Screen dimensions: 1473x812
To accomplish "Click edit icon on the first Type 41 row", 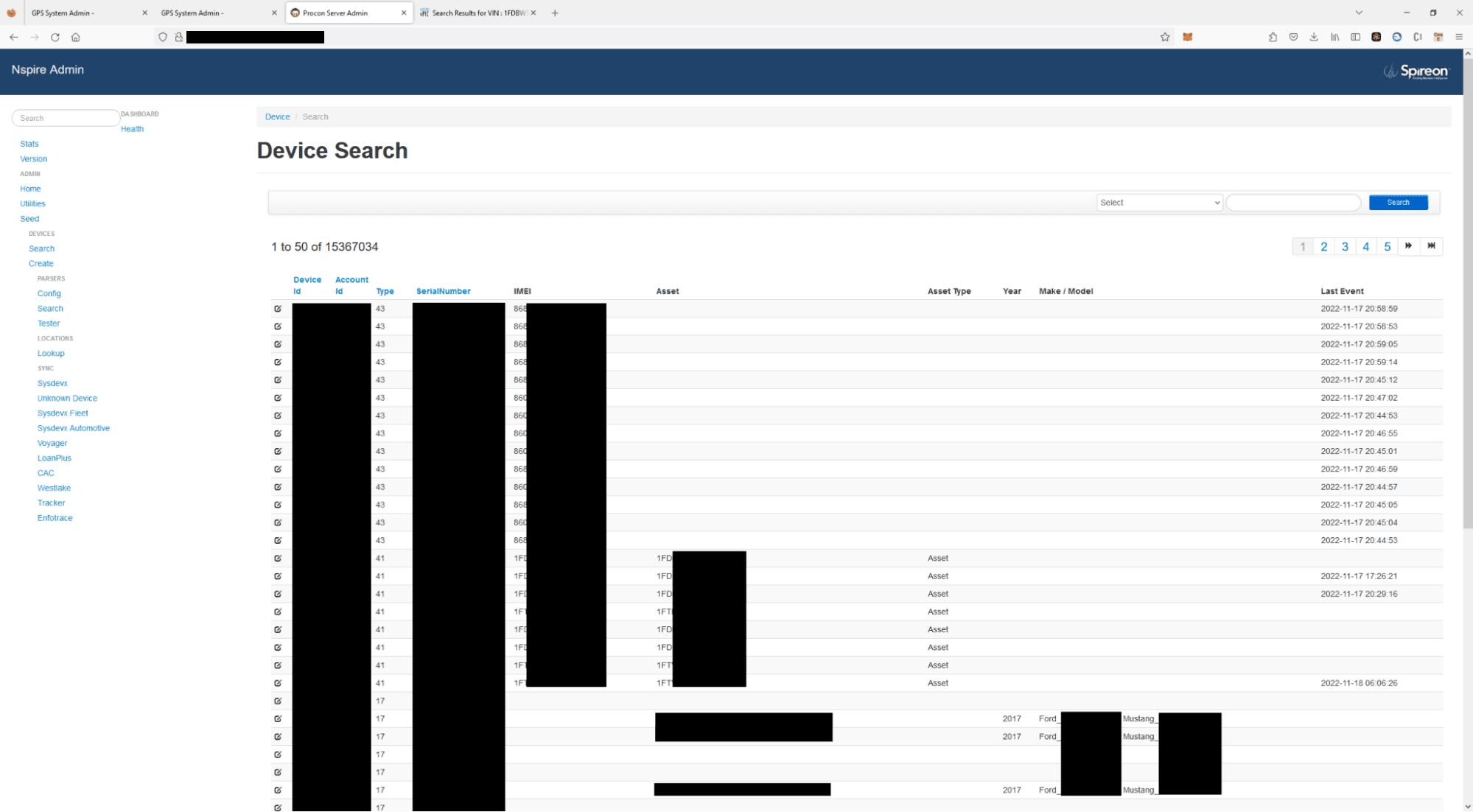I will point(278,559).
